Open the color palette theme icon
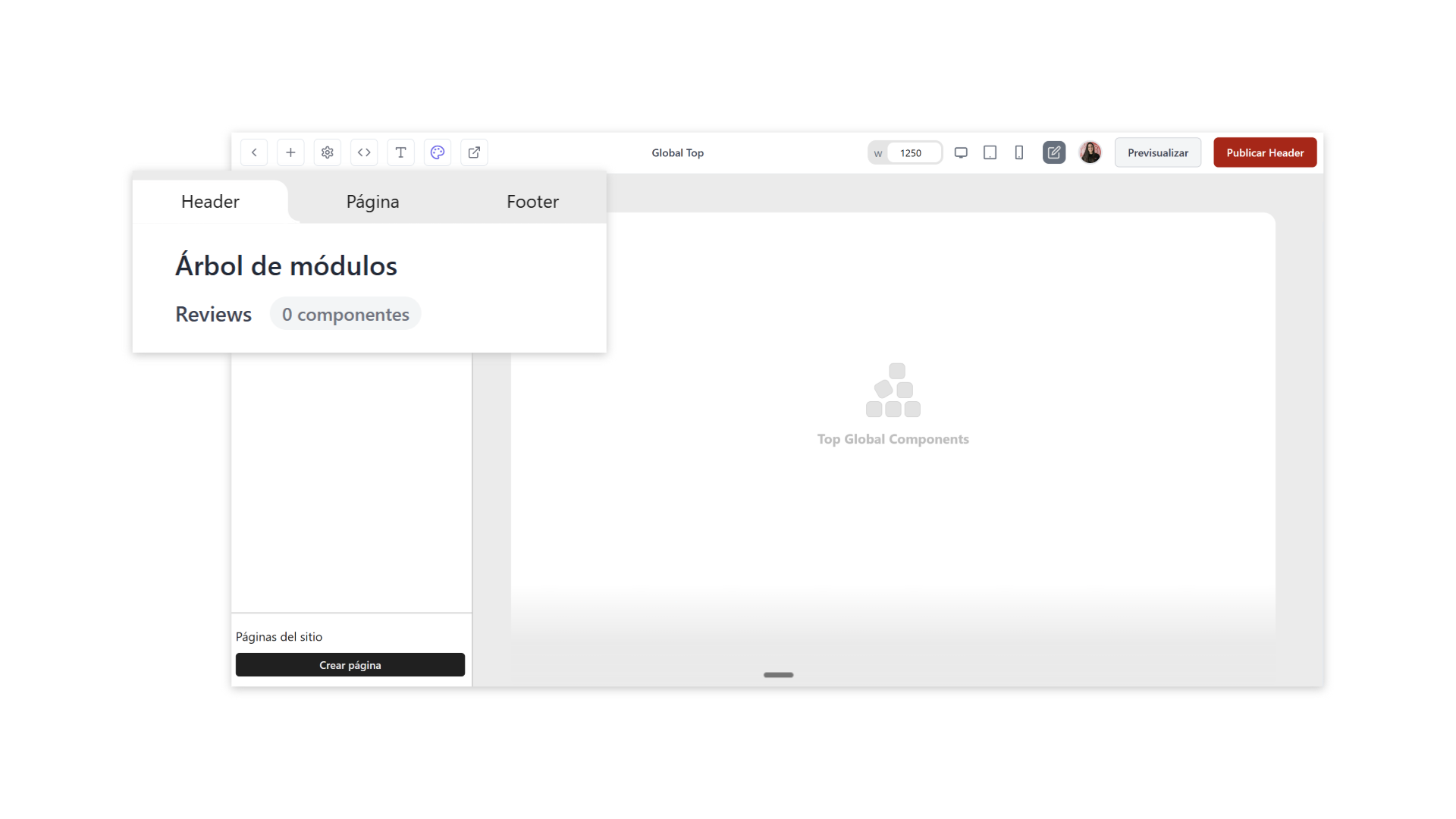The height and width of the screenshot is (819, 1456). click(x=438, y=152)
